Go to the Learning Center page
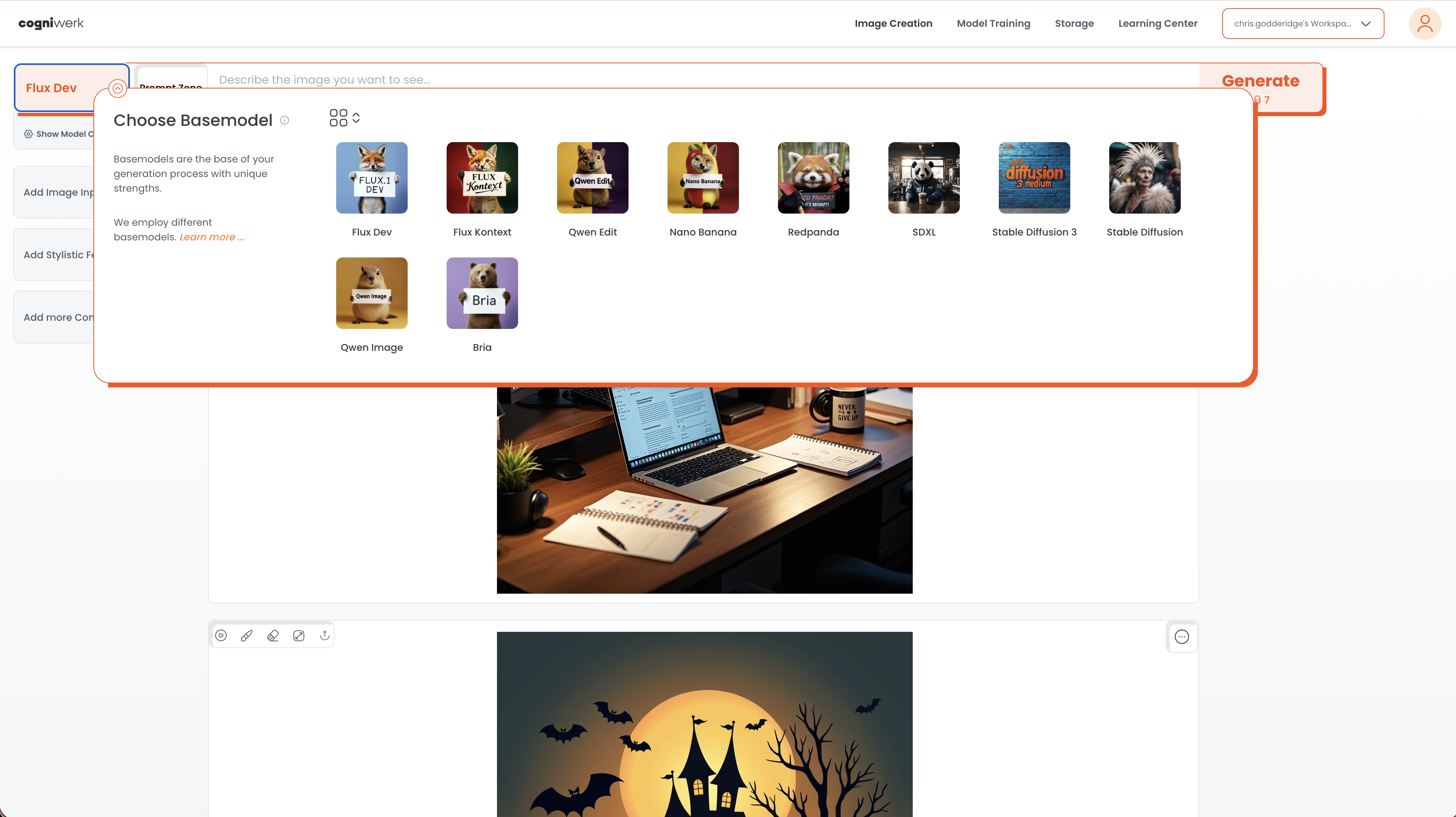The width and height of the screenshot is (1456, 817). tap(1157, 24)
